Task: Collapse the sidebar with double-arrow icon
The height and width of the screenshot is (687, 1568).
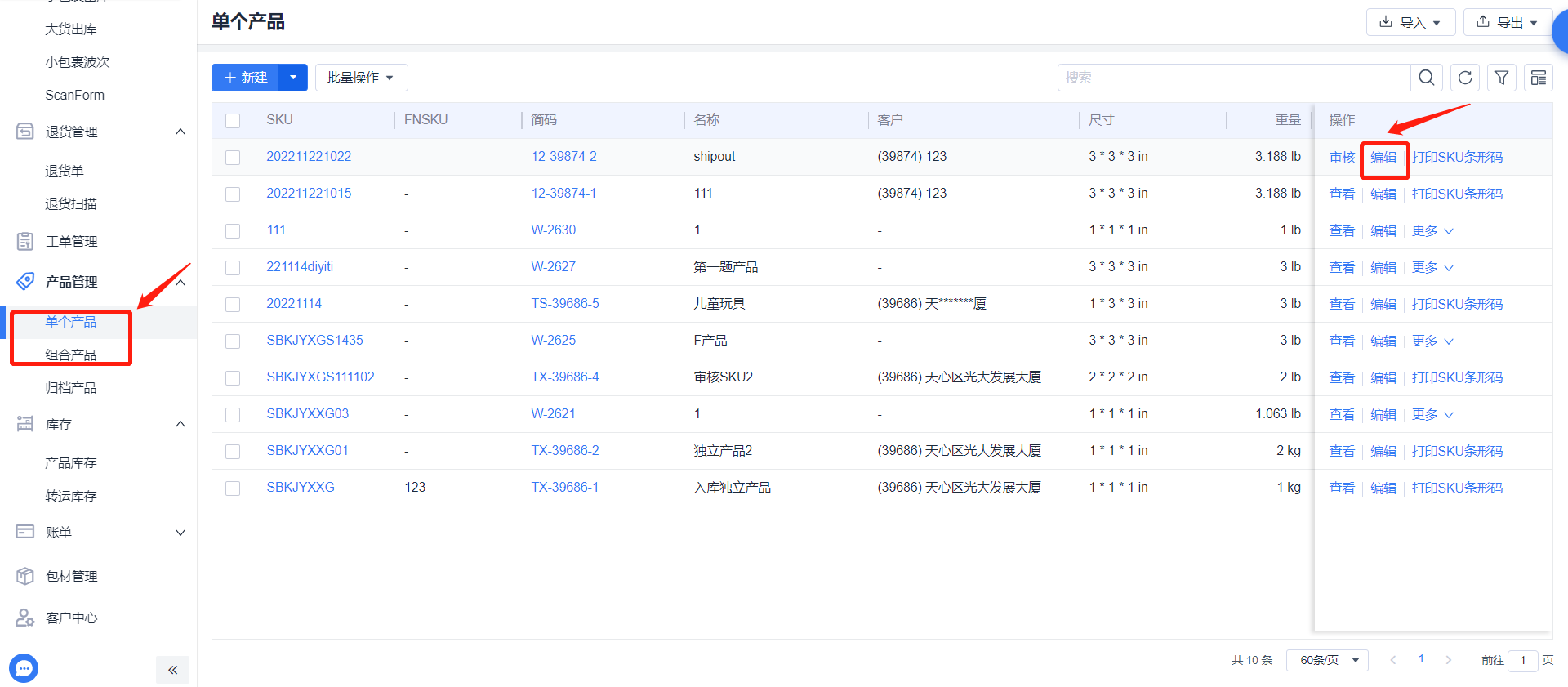Action: click(x=172, y=670)
